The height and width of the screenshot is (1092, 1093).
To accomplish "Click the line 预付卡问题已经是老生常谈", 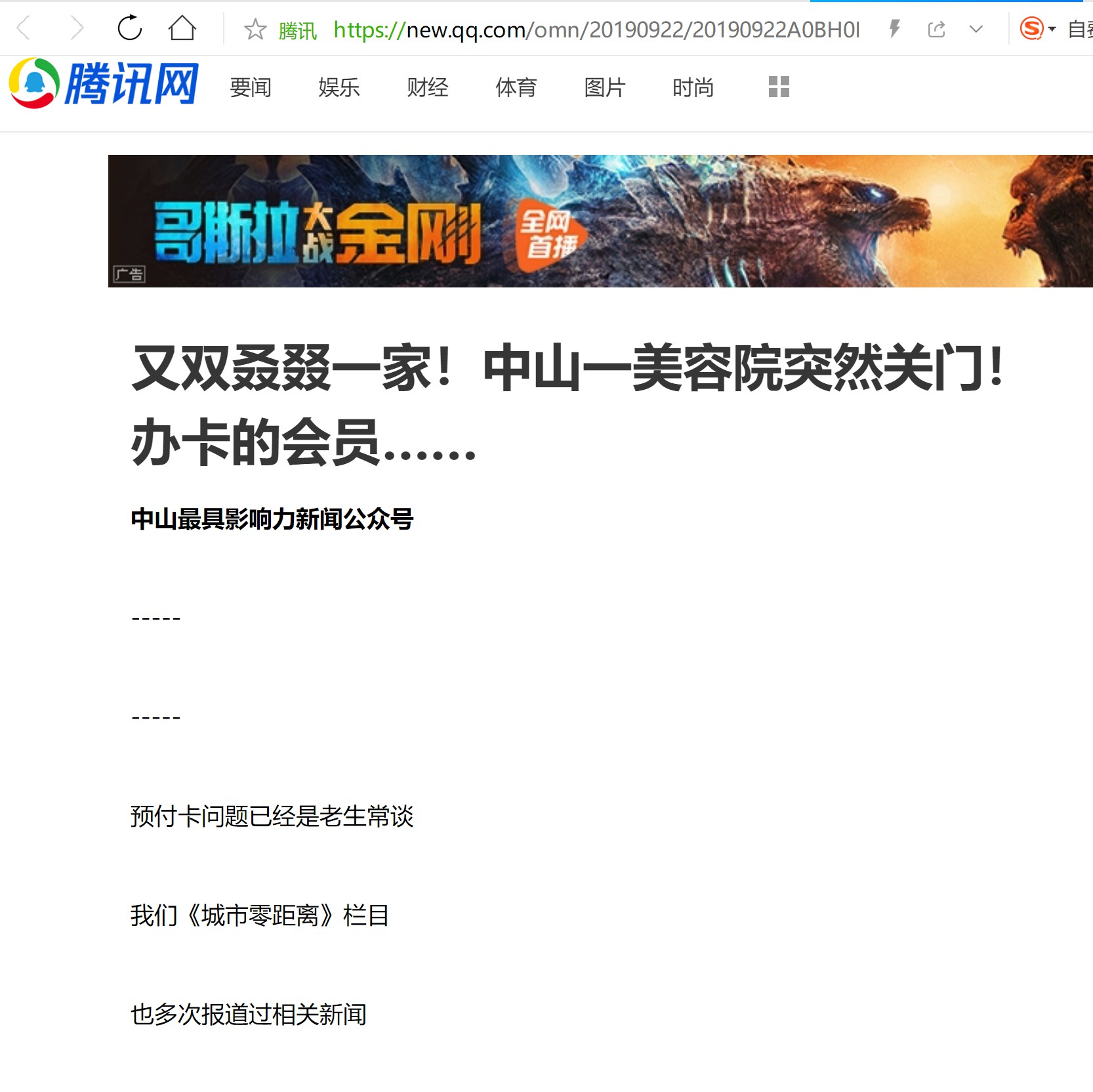I will [x=272, y=816].
